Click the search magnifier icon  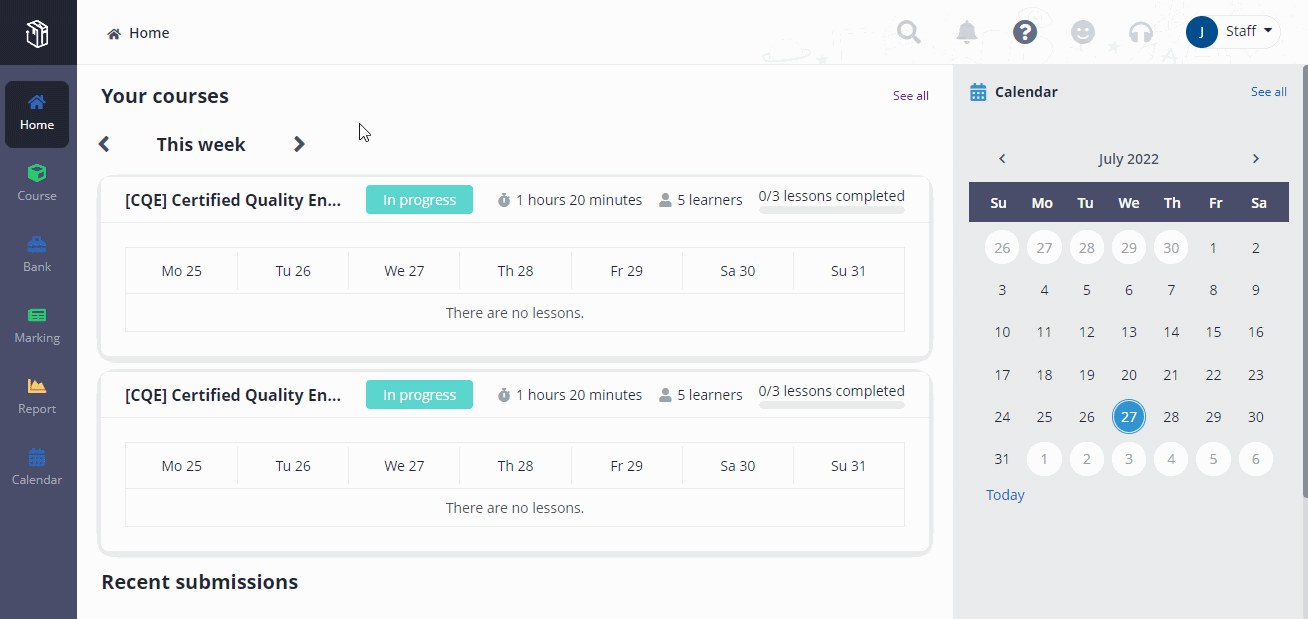908,32
